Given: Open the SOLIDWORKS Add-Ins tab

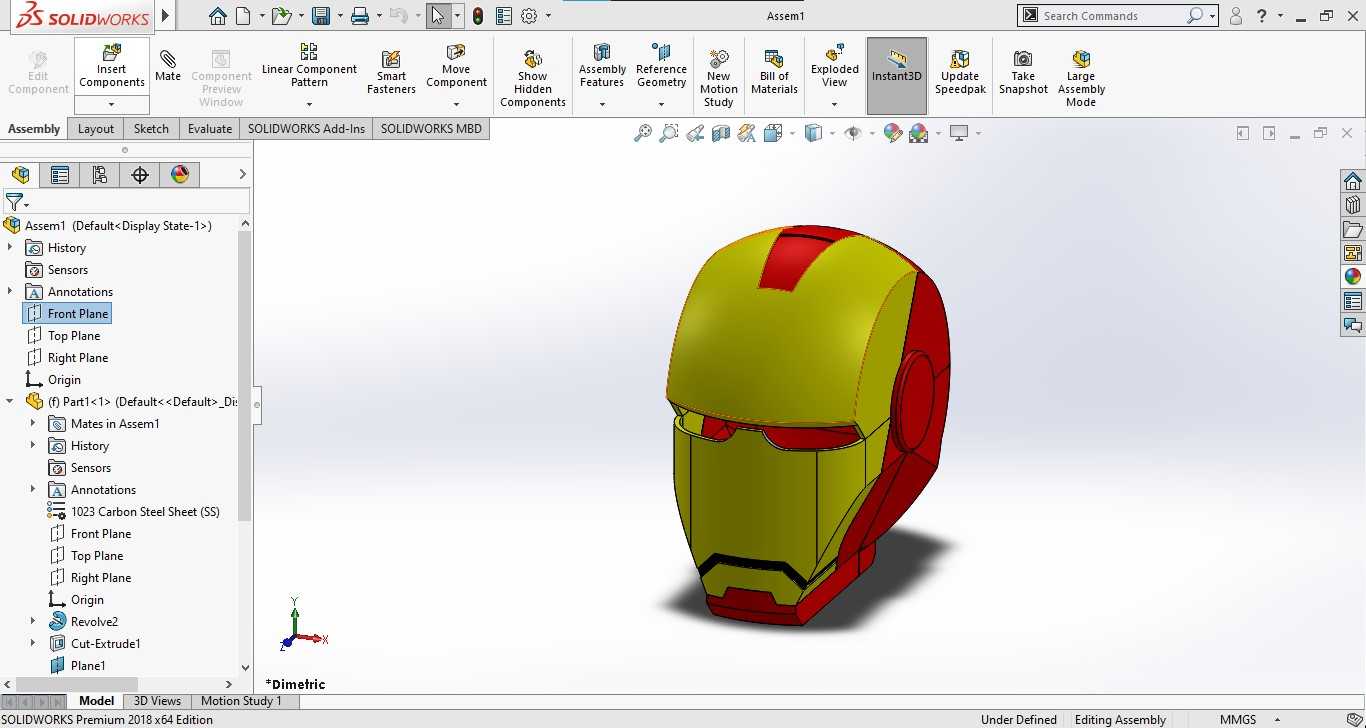Looking at the screenshot, I should click(x=306, y=128).
